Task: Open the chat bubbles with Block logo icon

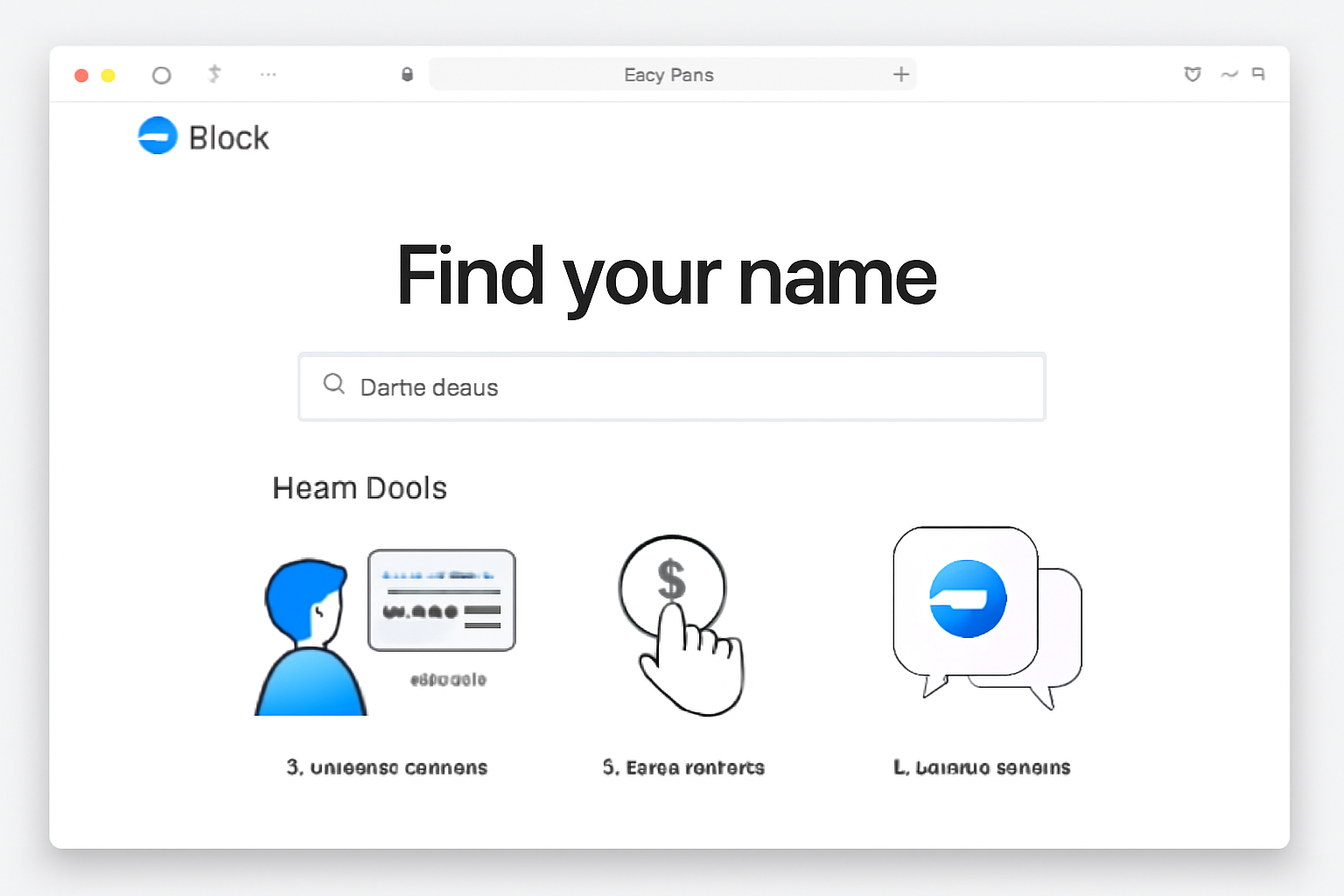Action: tap(980, 612)
